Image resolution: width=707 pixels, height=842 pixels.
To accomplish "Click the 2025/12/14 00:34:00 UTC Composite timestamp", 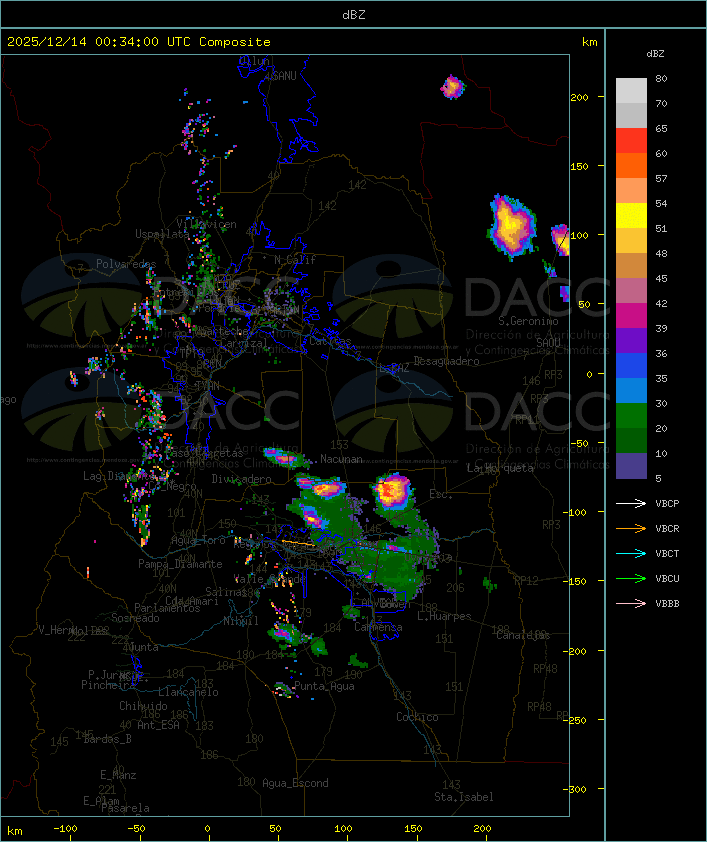I will tap(139, 41).
